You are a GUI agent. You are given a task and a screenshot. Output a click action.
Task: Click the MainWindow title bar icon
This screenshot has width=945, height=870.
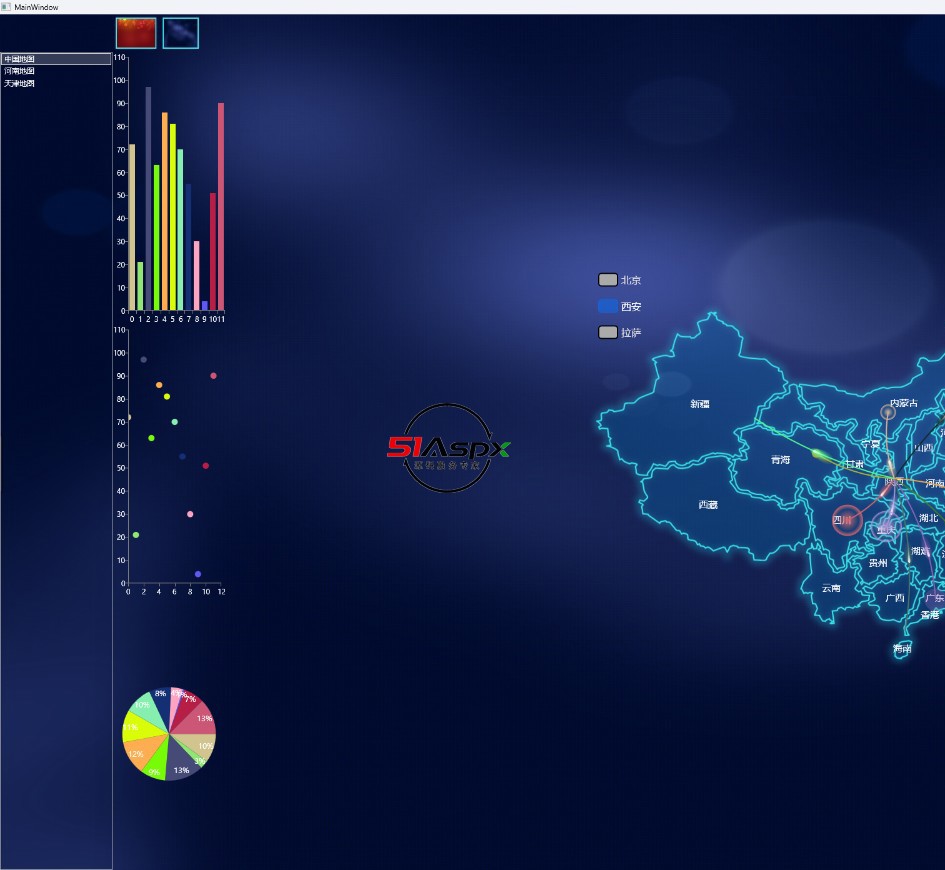[6, 7]
